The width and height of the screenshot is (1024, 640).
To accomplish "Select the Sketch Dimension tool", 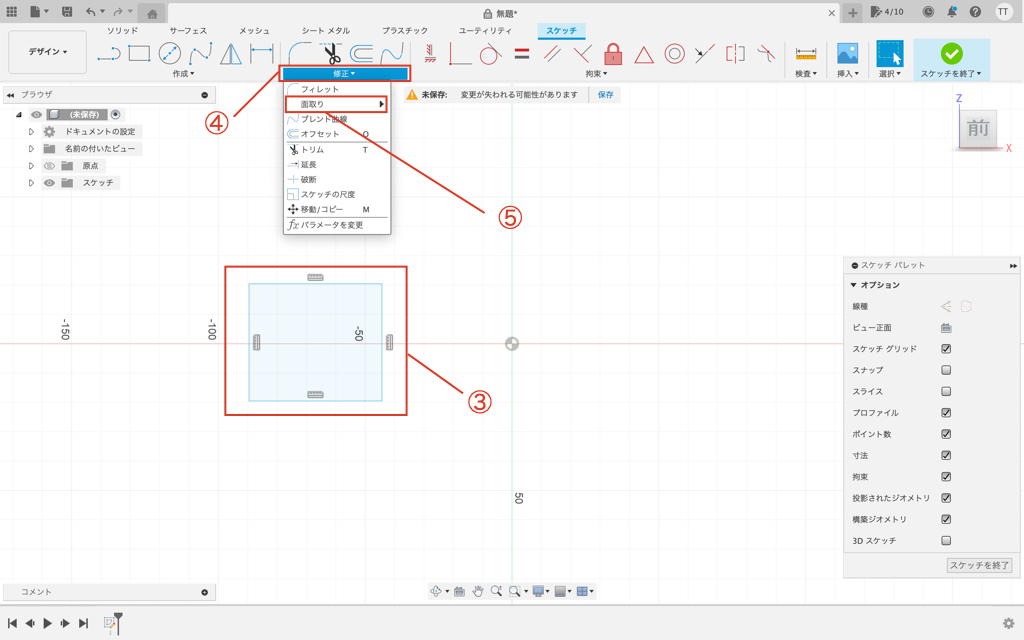I will (x=262, y=54).
